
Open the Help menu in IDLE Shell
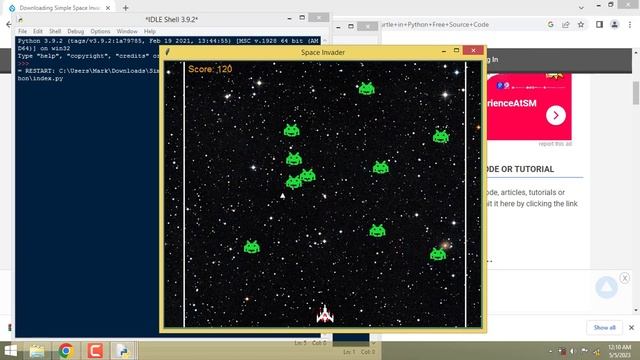[150, 31]
